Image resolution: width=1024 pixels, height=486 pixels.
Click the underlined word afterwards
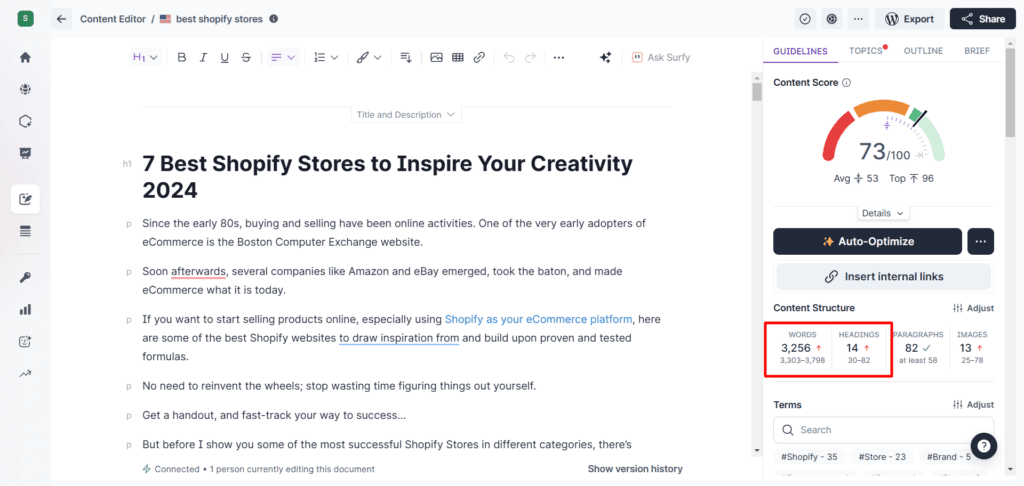click(199, 271)
